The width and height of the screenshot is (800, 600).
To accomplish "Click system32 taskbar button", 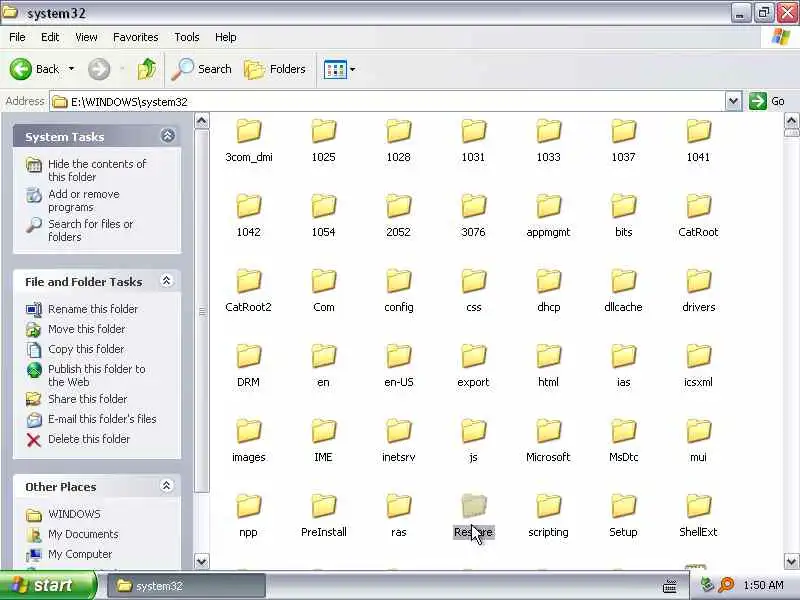I will click(x=187, y=586).
